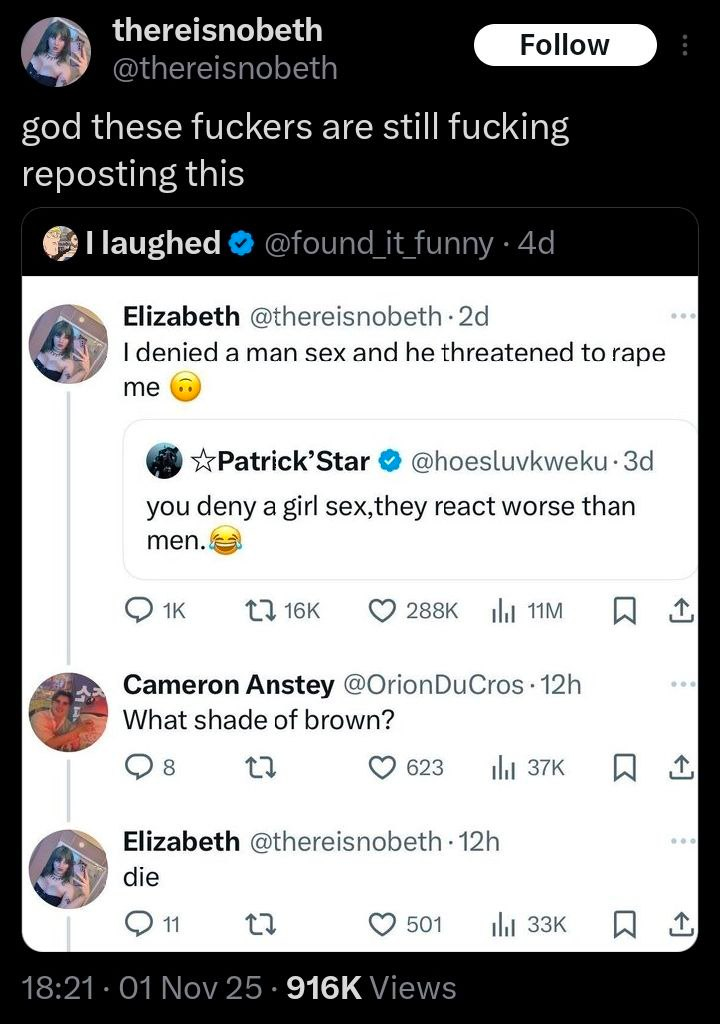Image resolution: width=720 pixels, height=1024 pixels.
Task: Click reply icon on the "die" tweet
Action: pos(137,925)
